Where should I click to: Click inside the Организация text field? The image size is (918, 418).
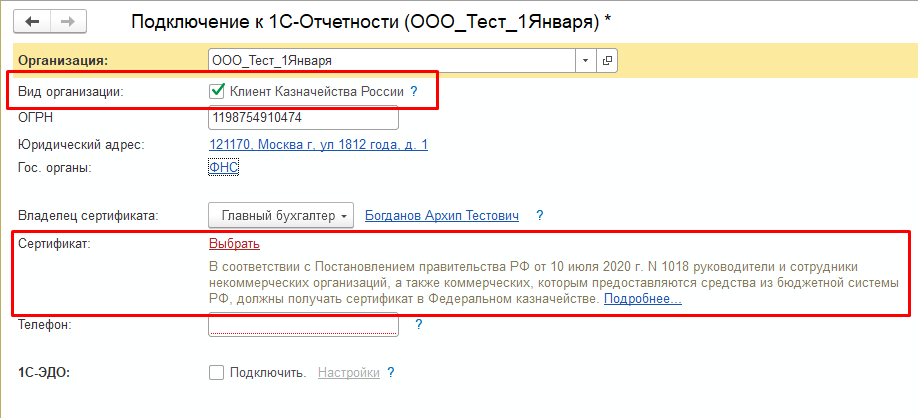pos(390,61)
